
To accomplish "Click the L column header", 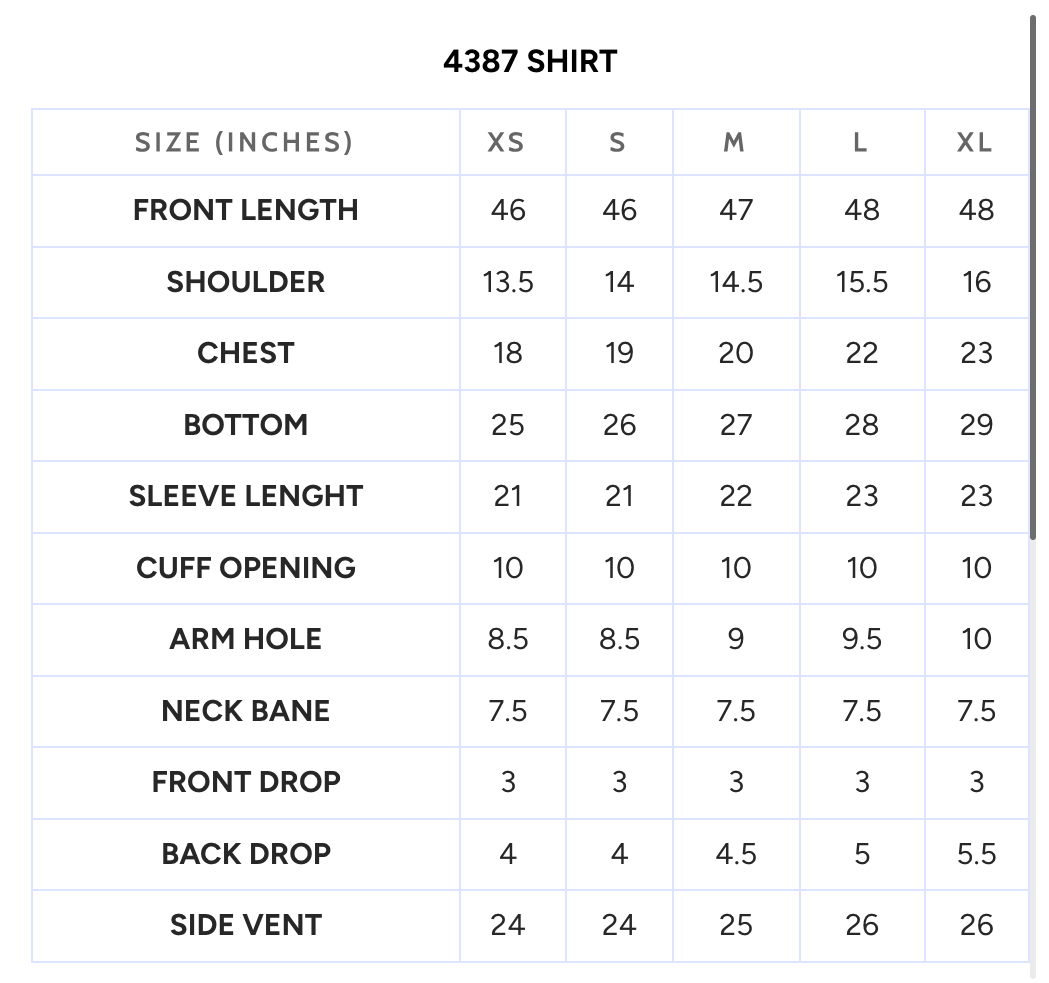I will pyautogui.click(x=860, y=143).
